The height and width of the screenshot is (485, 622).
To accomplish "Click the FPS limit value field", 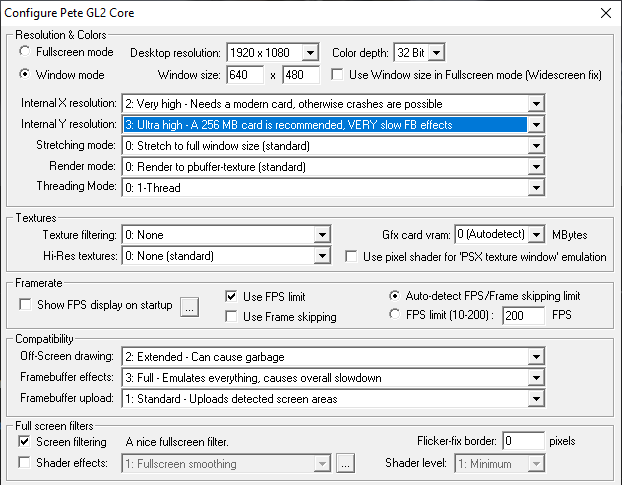I will click(523, 315).
